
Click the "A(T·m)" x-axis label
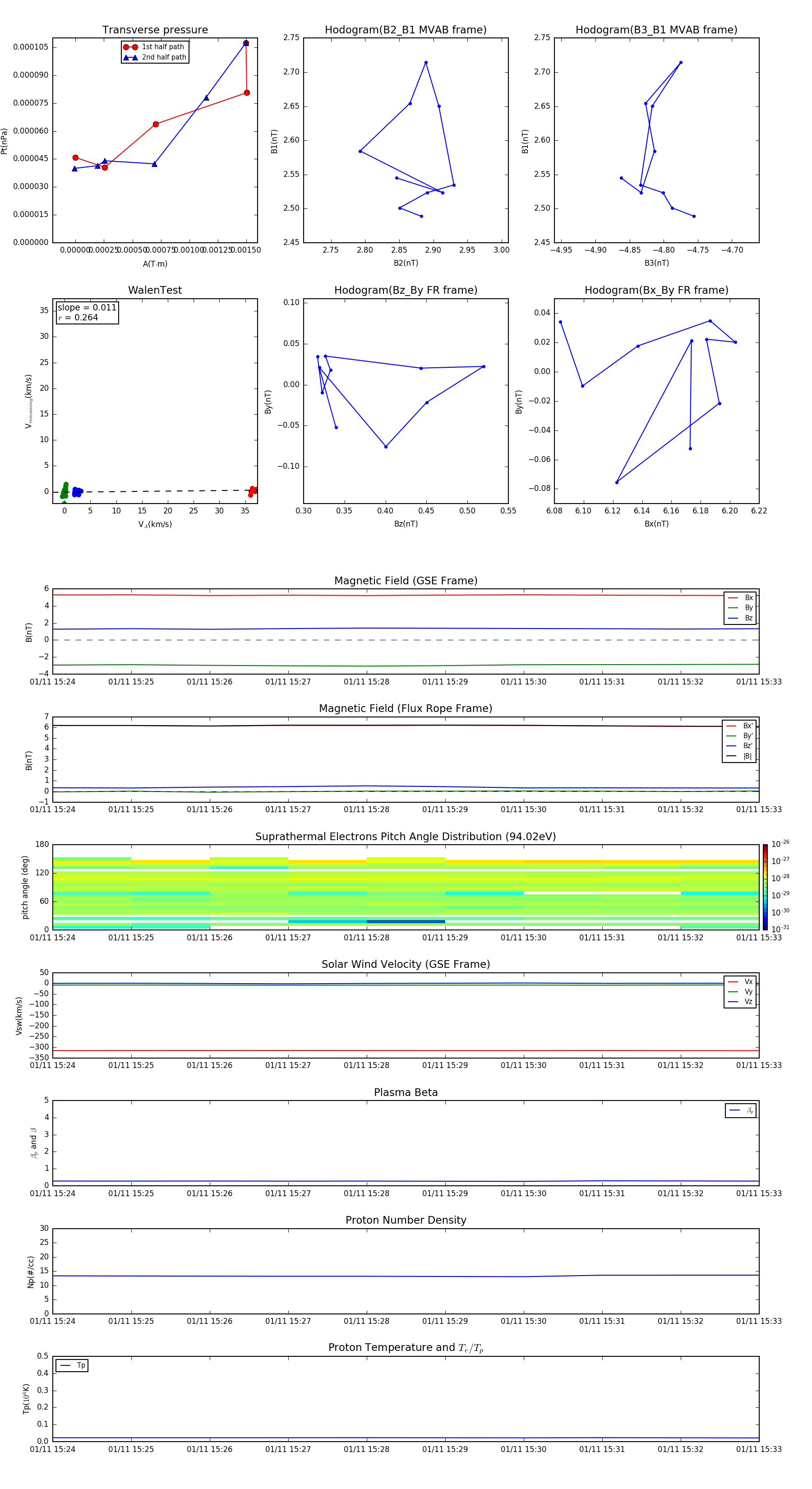tap(155, 264)
